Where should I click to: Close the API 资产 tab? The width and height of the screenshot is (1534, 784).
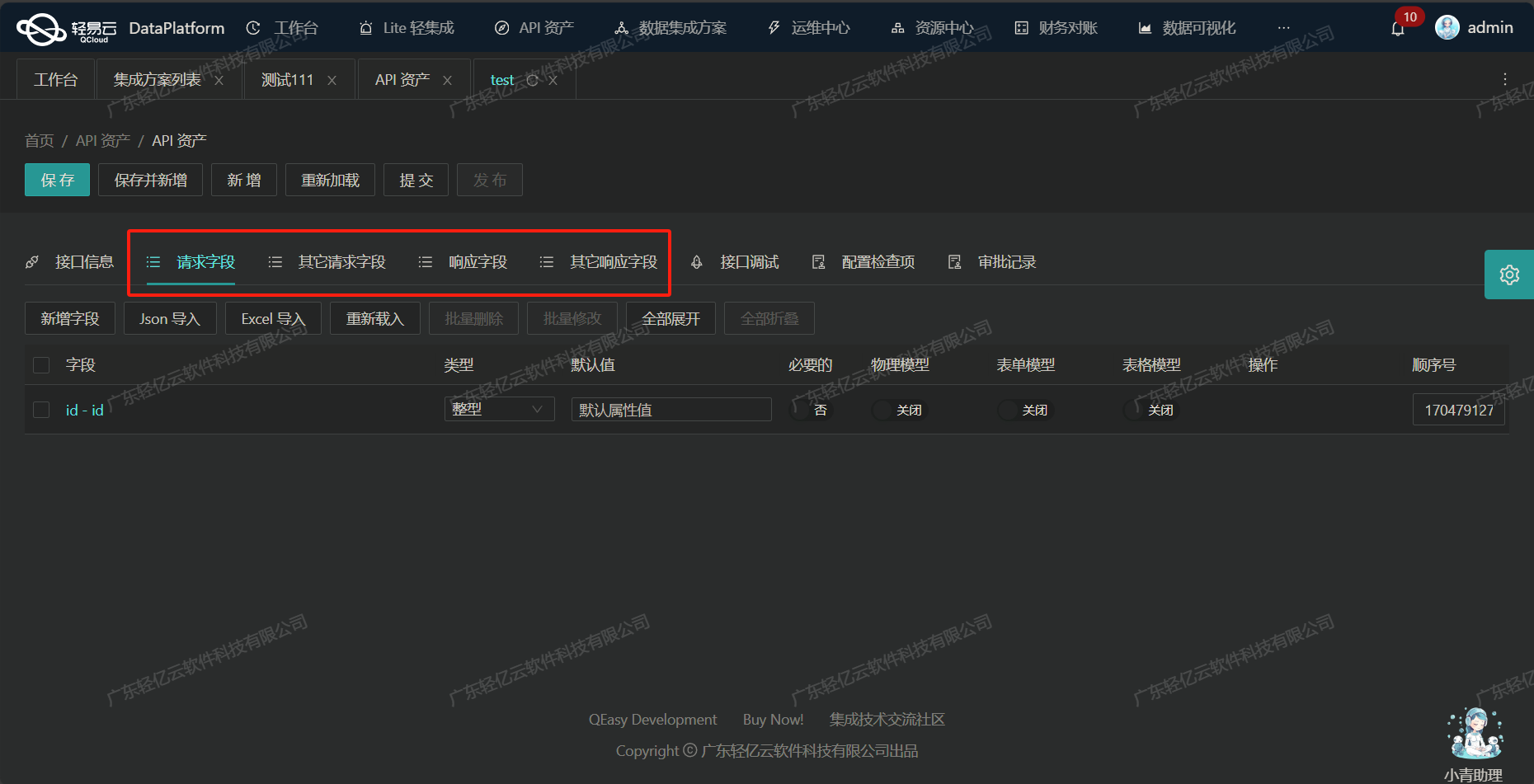click(x=447, y=80)
